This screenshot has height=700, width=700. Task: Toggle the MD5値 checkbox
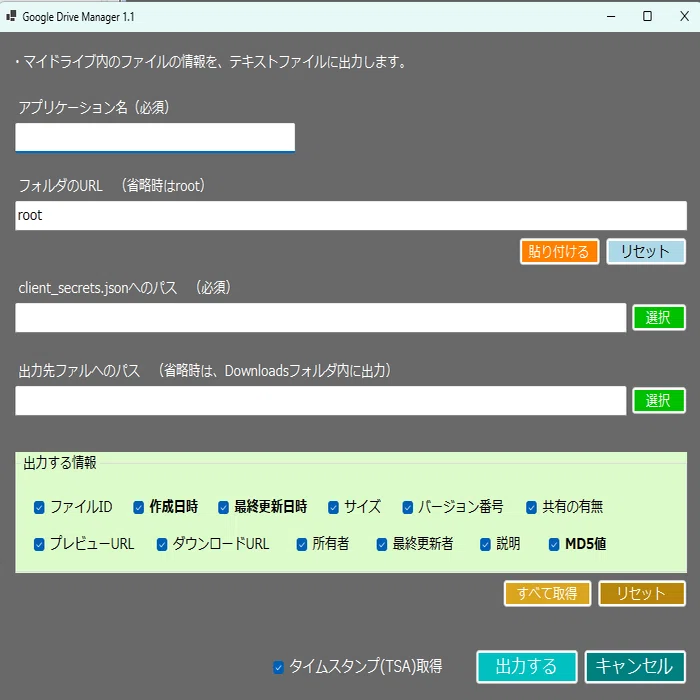pos(554,544)
